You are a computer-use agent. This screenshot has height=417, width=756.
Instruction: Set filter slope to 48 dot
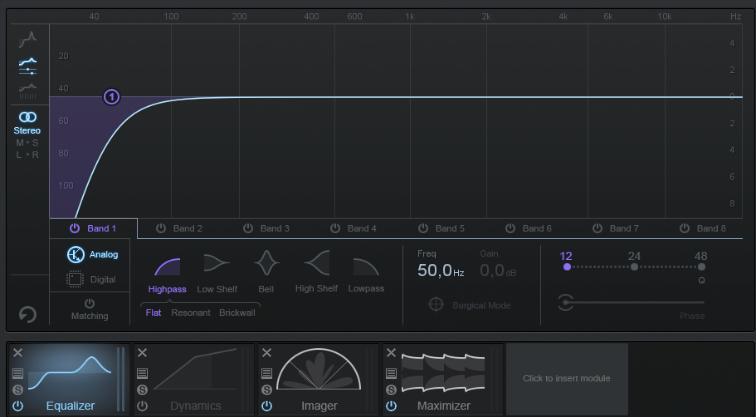[x=702, y=267]
